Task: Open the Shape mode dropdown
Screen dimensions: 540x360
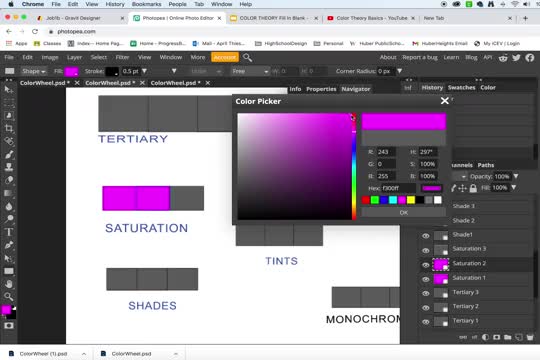Action: coord(33,71)
